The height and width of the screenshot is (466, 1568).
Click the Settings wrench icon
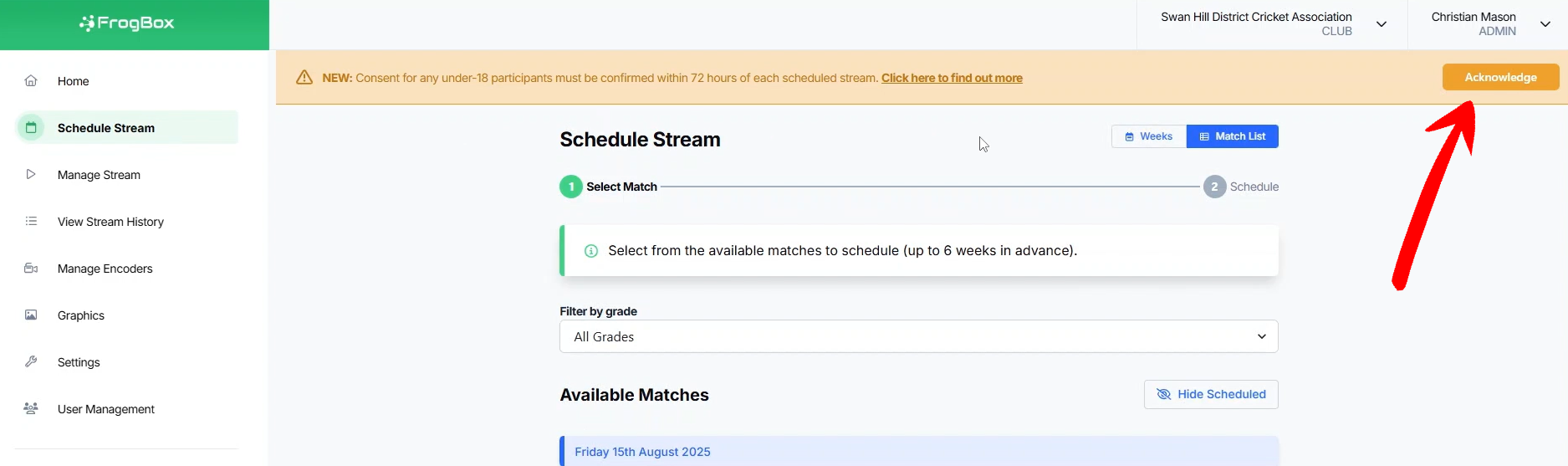coord(31,362)
